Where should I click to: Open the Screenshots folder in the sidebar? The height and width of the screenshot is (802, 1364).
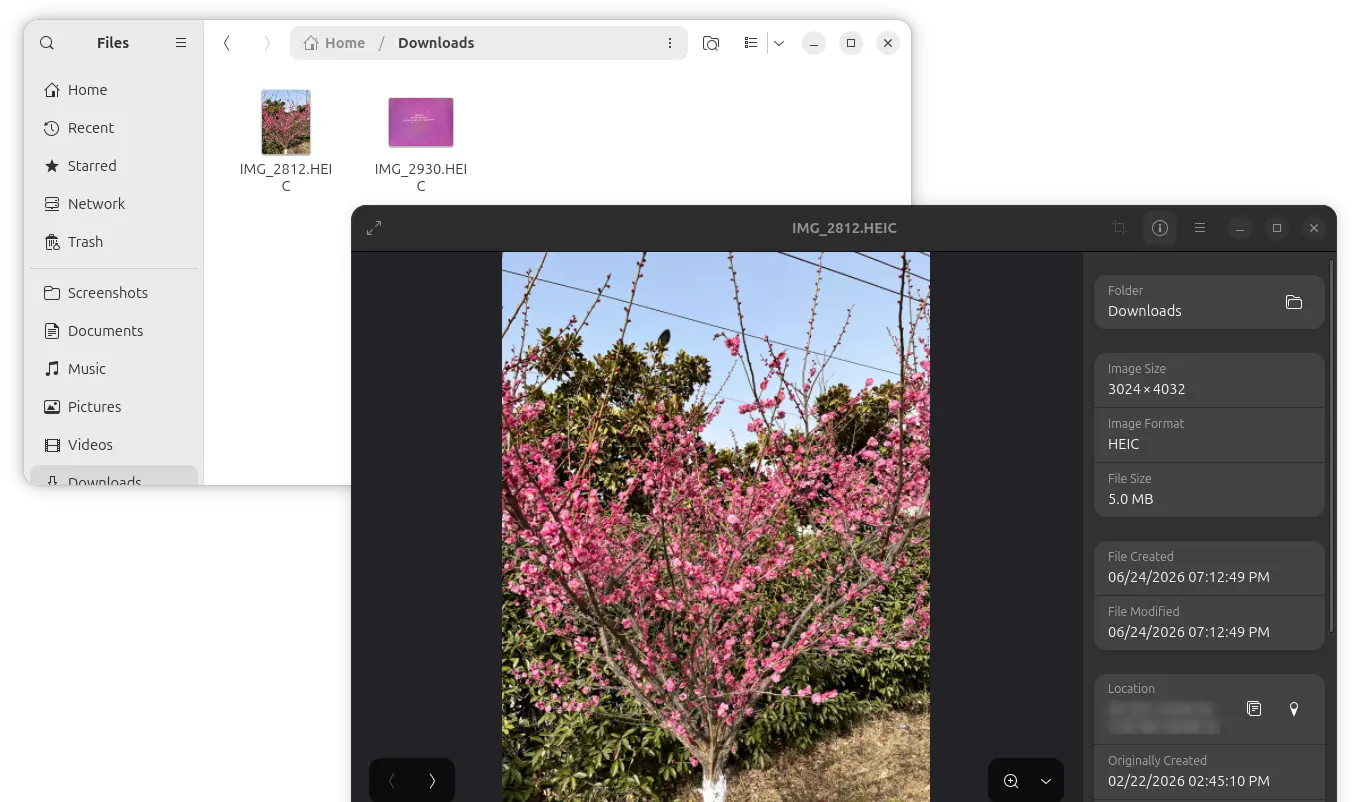[x=114, y=293]
